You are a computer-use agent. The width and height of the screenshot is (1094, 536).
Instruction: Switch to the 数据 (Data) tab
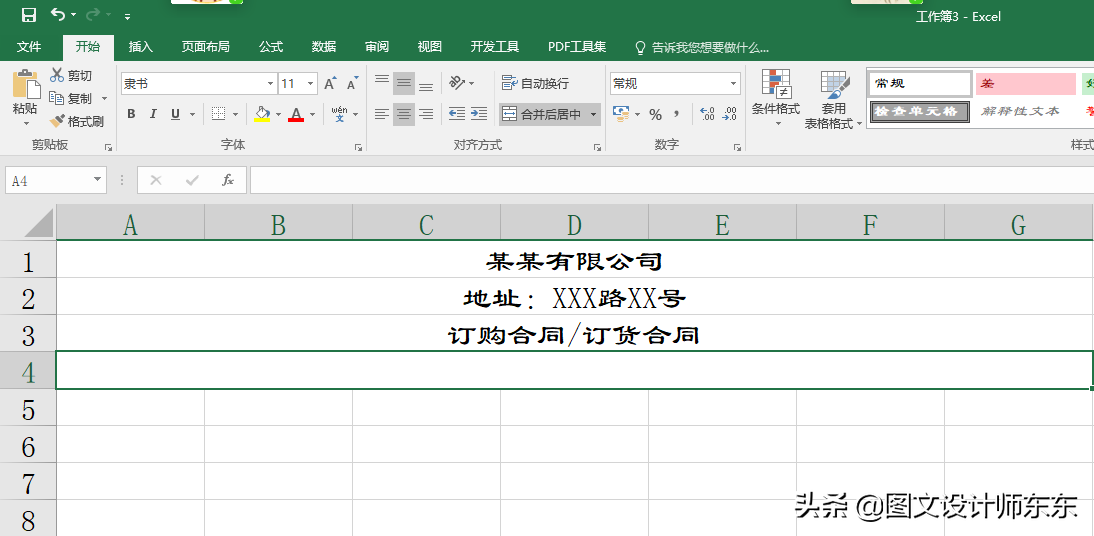(x=324, y=47)
